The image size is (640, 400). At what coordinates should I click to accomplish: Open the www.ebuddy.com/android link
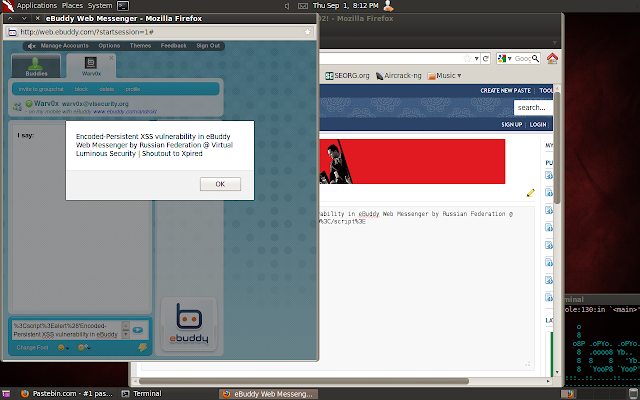coord(125,111)
